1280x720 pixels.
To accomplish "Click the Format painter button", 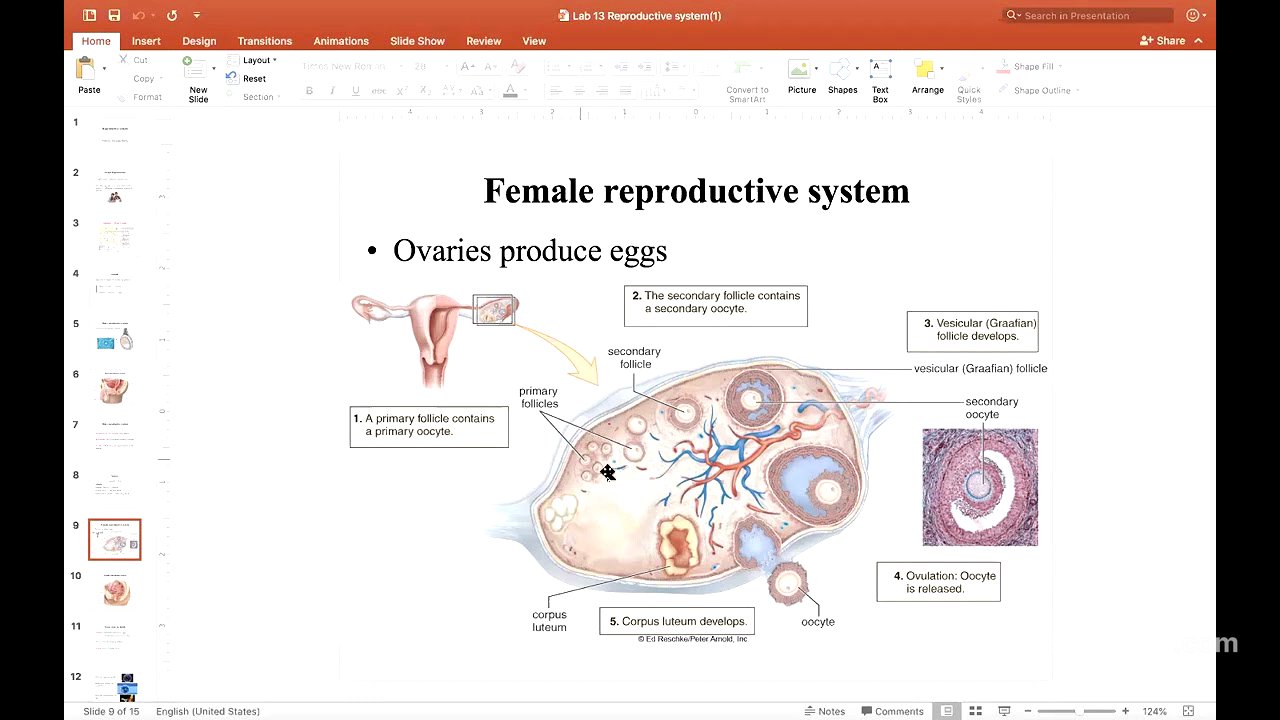I will tap(140, 97).
